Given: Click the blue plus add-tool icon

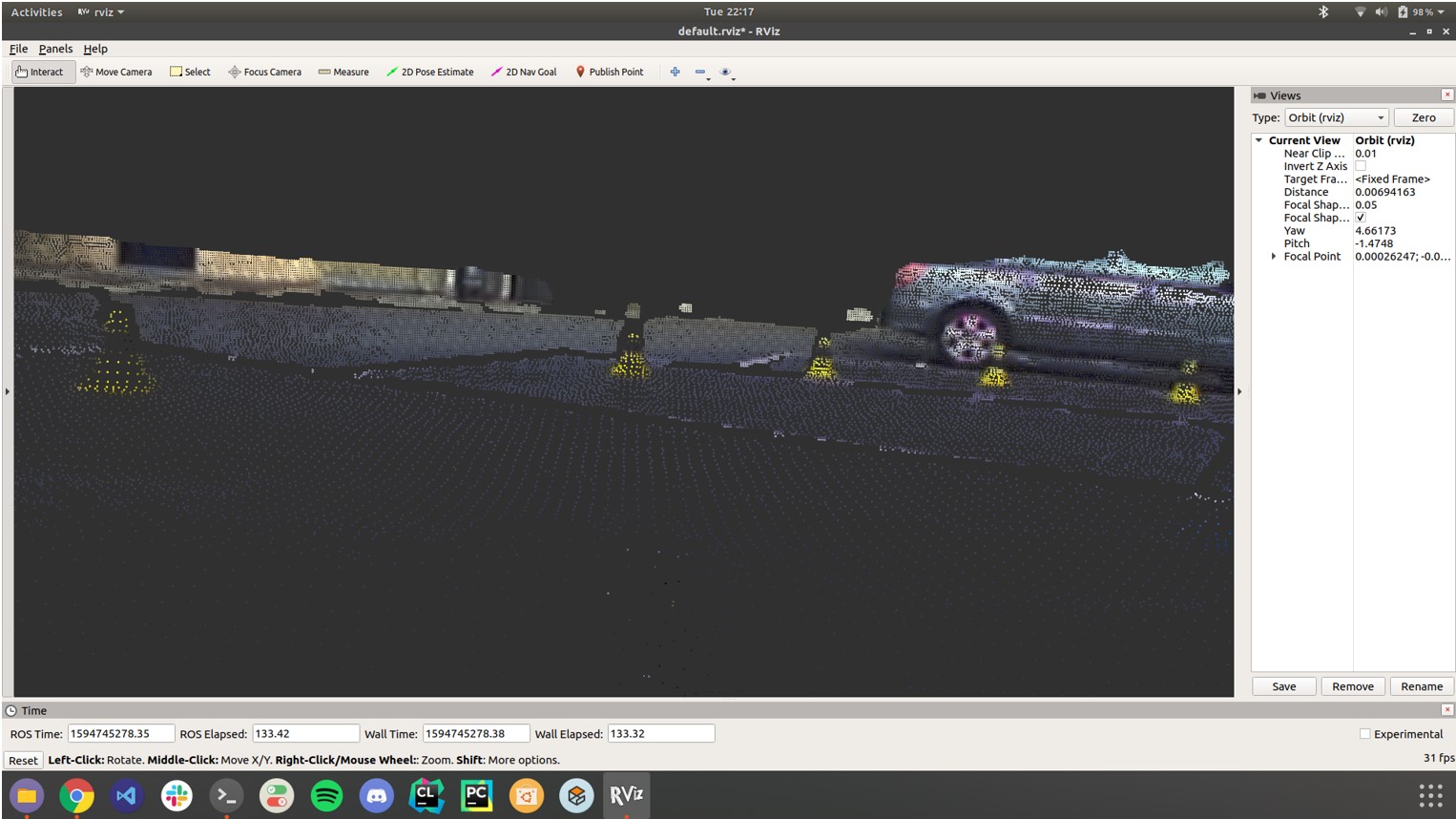Looking at the screenshot, I should tap(675, 72).
